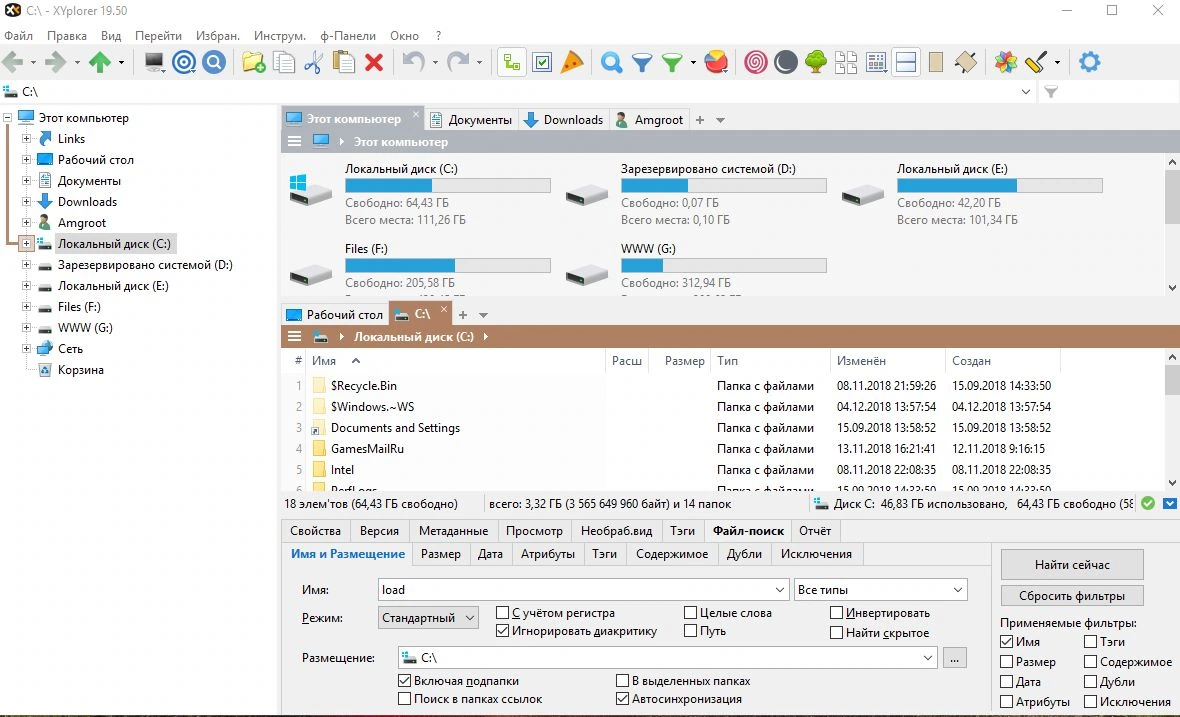Click the orange pizza slice toolbar icon
The width and height of the screenshot is (1180, 717).
[x=572, y=62]
